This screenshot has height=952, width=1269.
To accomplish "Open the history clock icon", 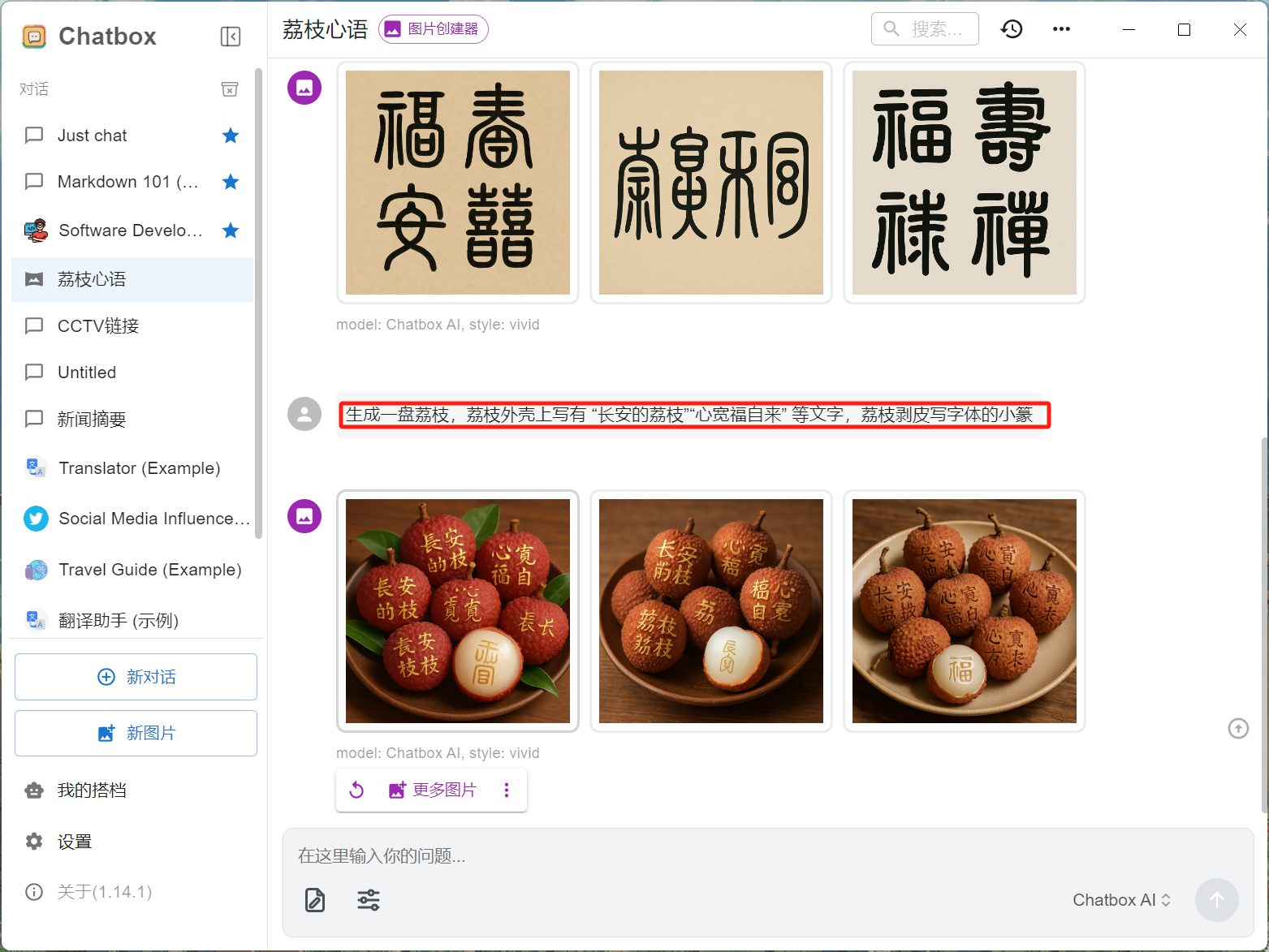I will pos(1012,29).
